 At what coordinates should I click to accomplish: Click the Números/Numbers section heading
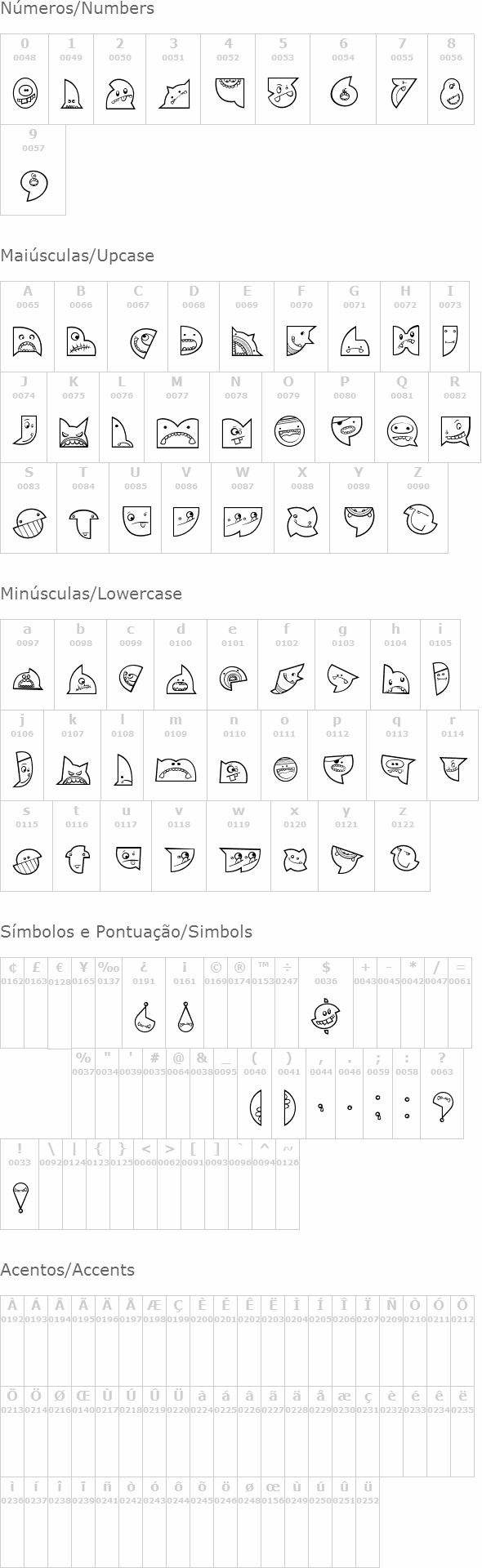77,9
